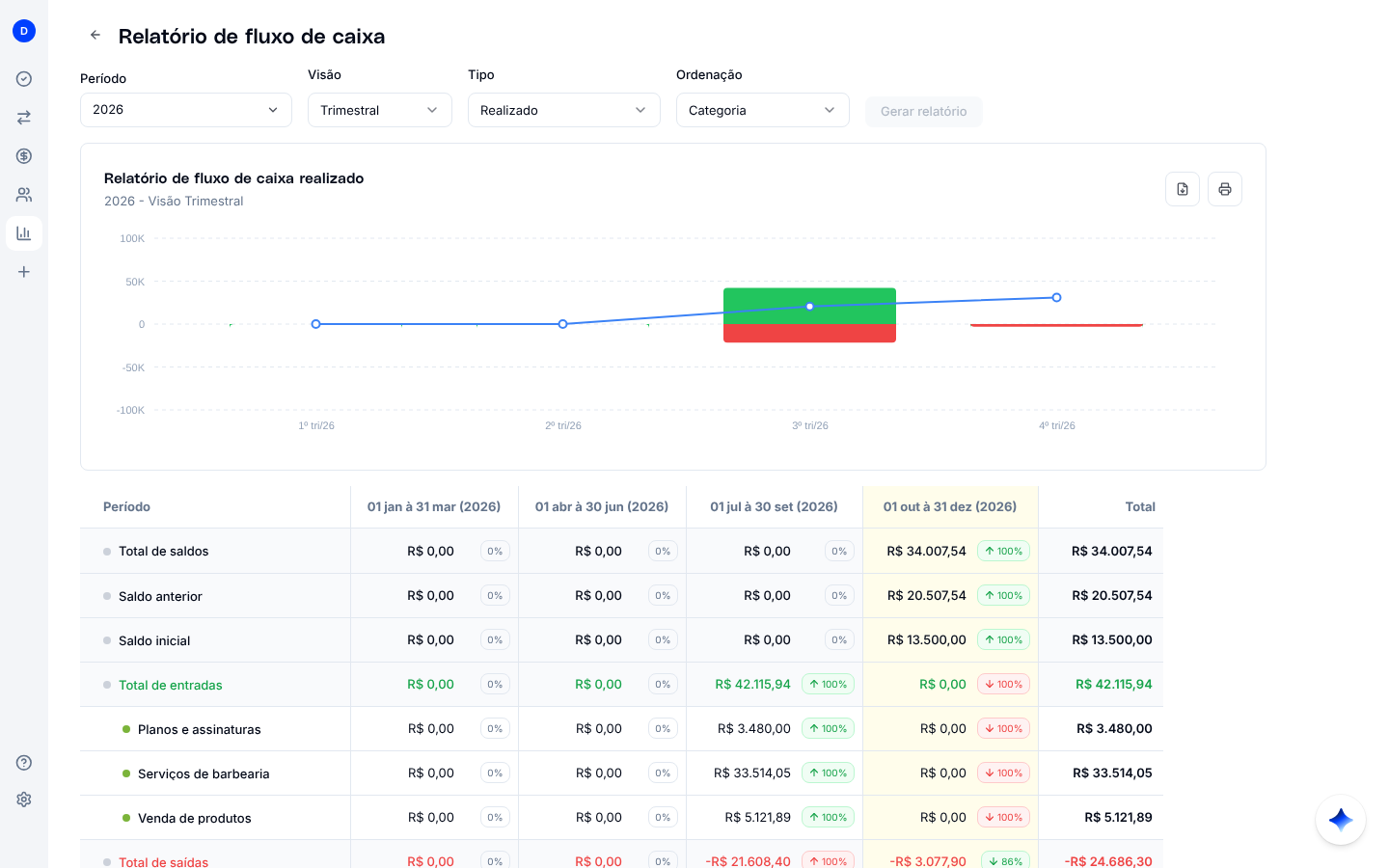Screen dimensions: 1389x868
Task: Click the '01 jul à 30 set (2026)' column header
Action: pyautogui.click(x=774, y=506)
